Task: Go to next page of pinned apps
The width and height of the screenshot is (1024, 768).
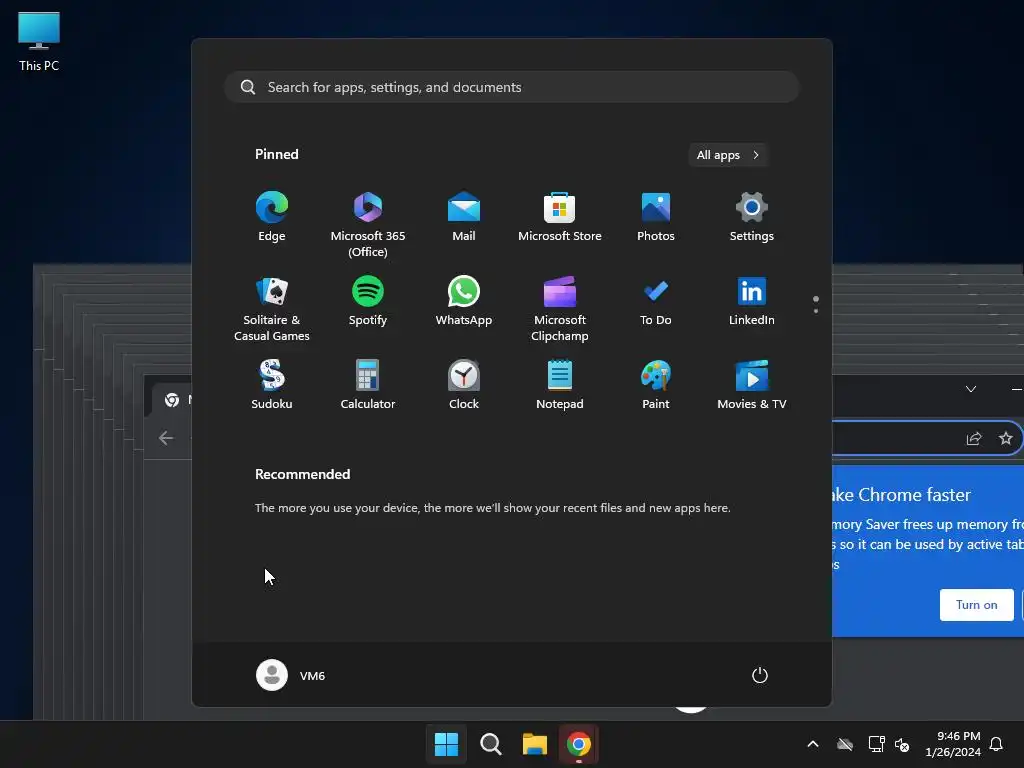Action: pos(816,310)
